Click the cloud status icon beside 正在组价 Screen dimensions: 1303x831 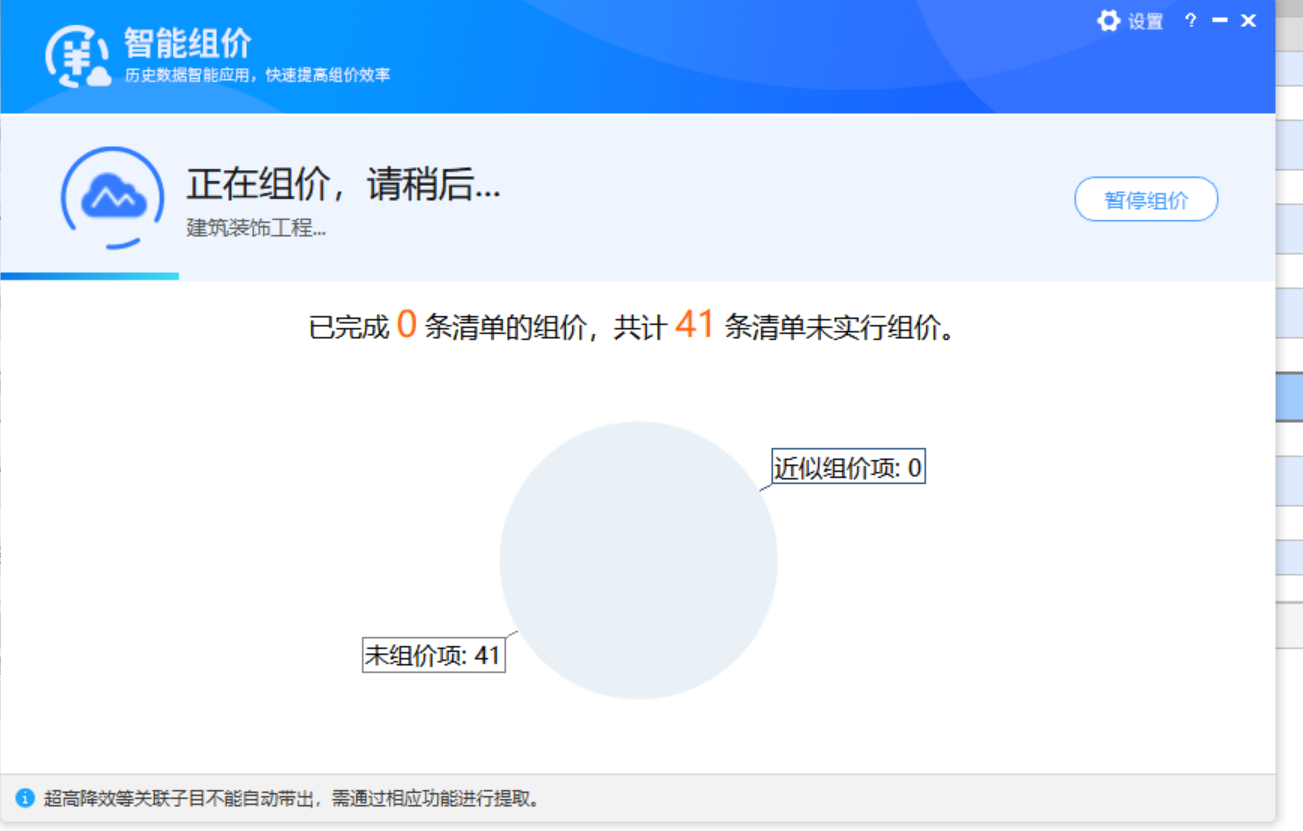tap(113, 197)
